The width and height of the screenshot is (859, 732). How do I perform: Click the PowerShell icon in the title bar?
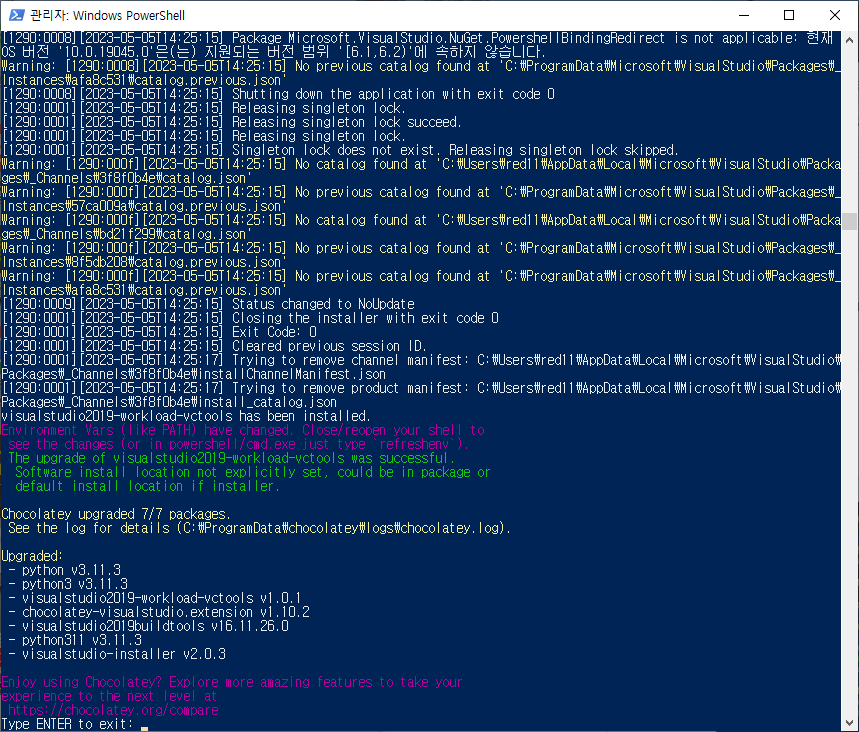(x=16, y=15)
